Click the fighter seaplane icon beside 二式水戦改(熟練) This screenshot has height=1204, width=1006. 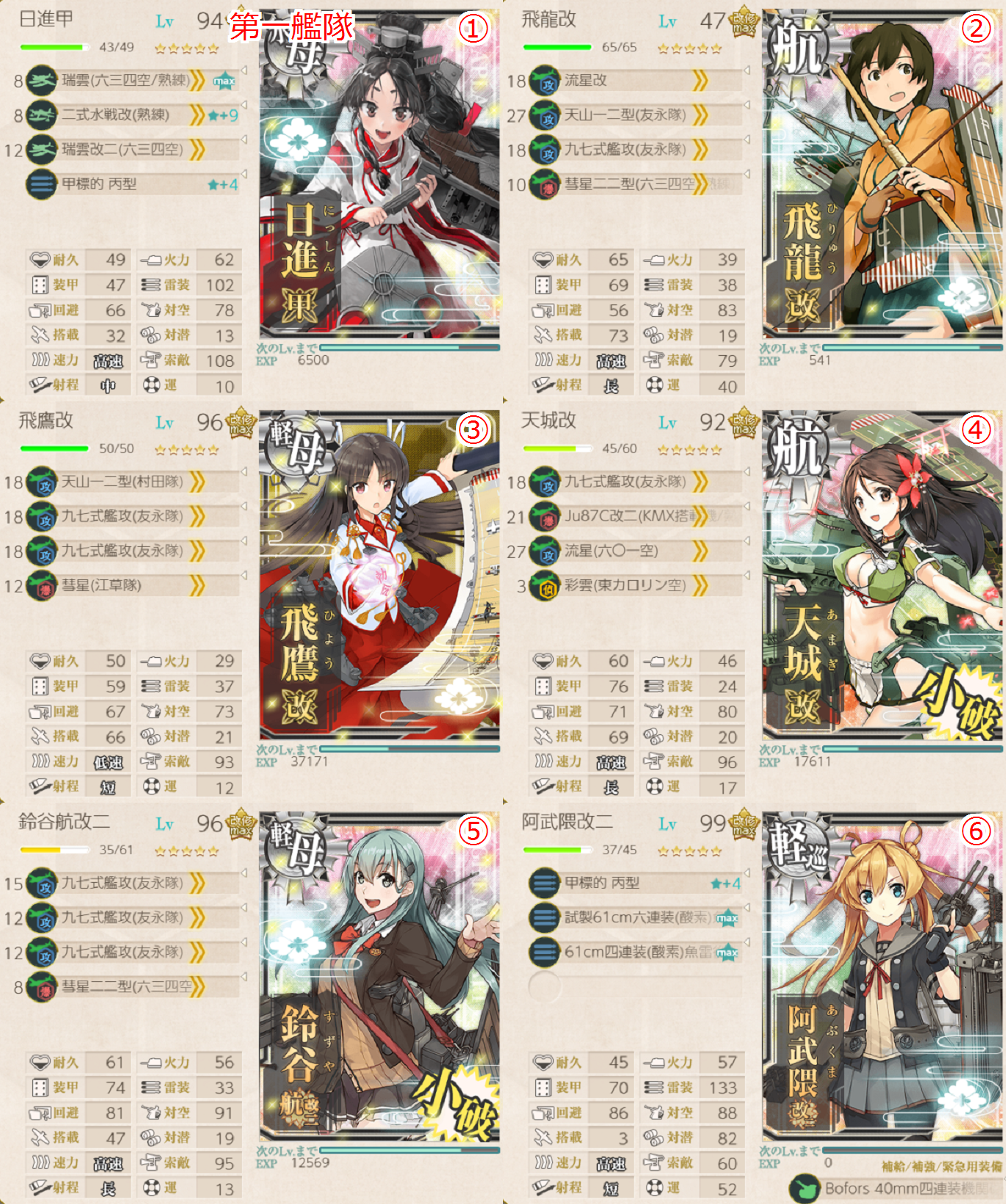42,115
